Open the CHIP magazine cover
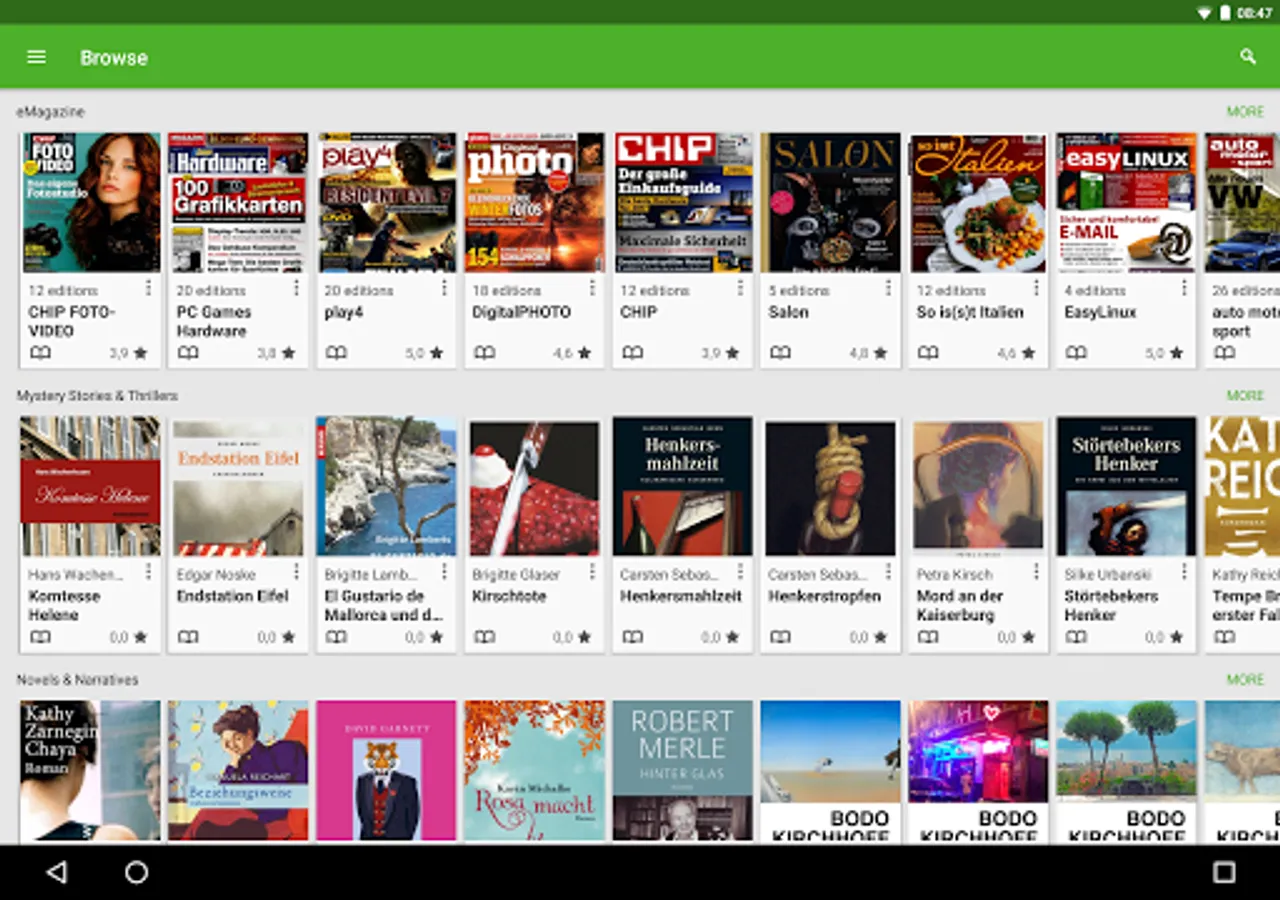The height and width of the screenshot is (900, 1280). tap(682, 202)
